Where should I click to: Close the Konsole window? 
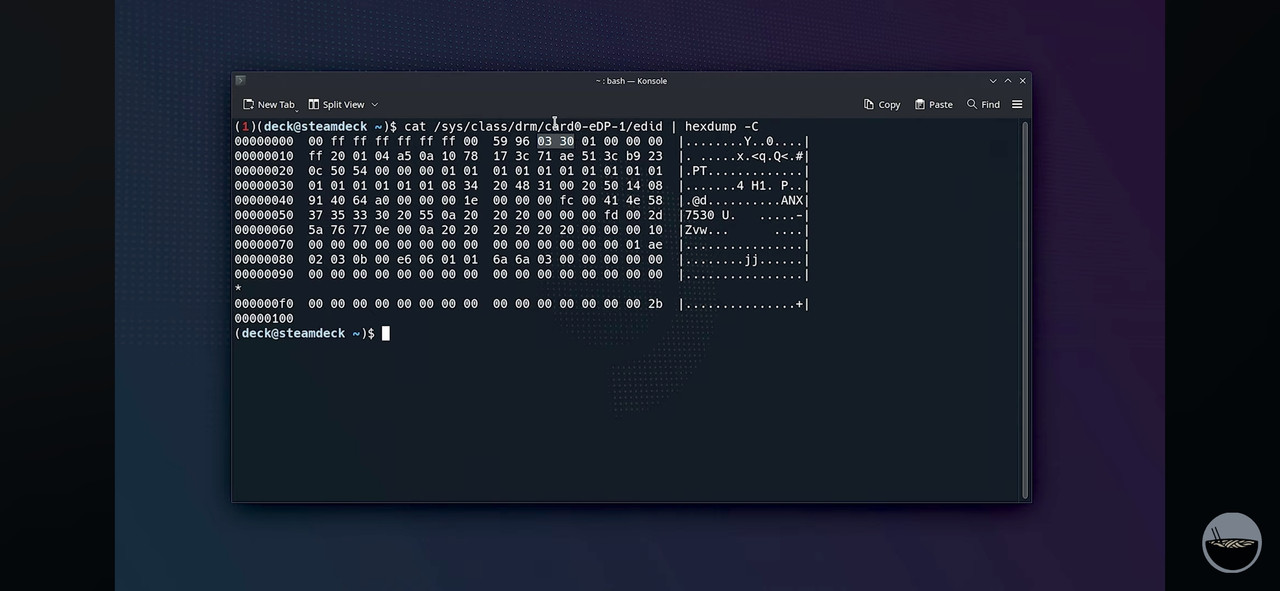pyautogui.click(x=1022, y=81)
